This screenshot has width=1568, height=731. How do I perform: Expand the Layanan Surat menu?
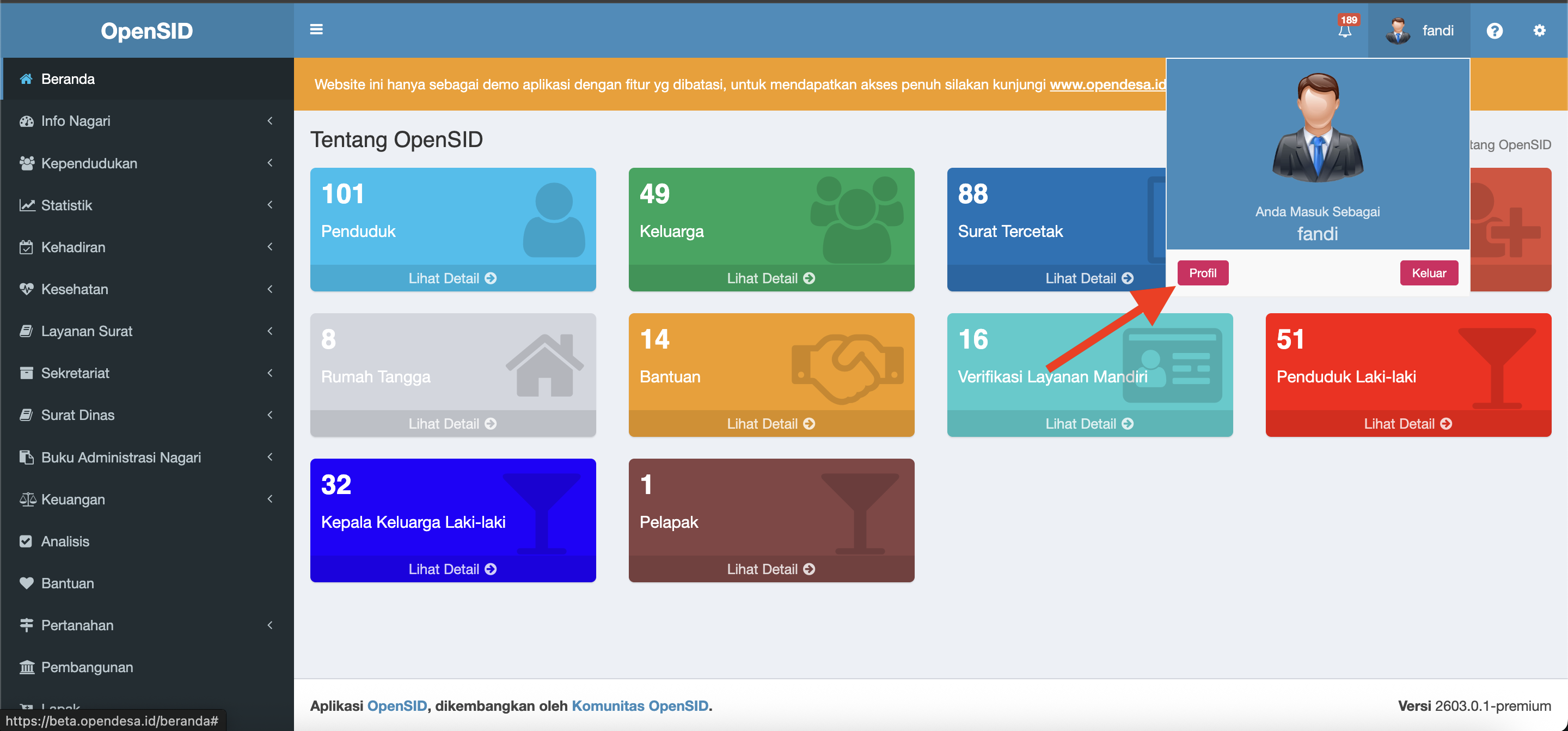tap(87, 331)
